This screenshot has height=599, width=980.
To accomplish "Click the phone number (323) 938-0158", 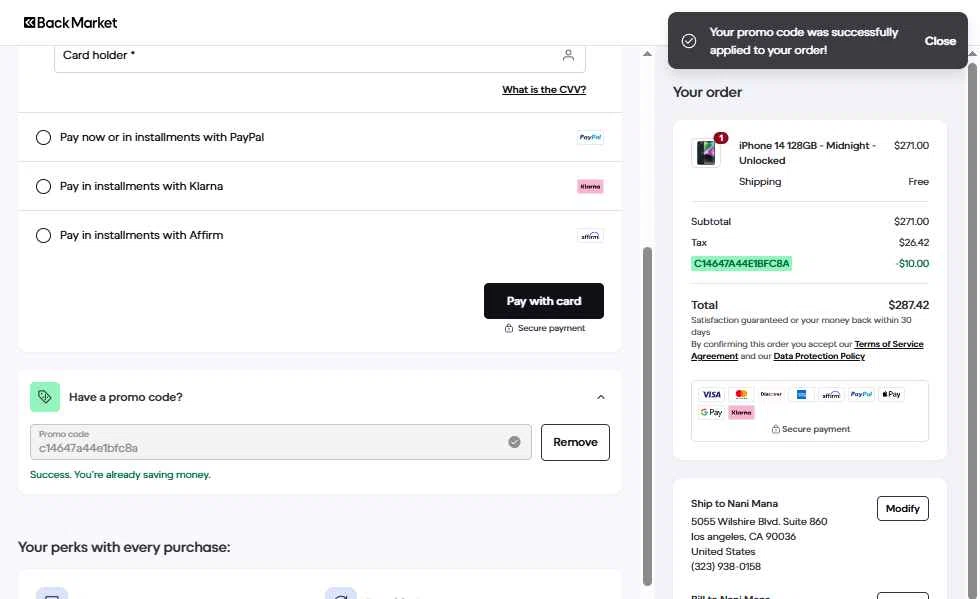I will 726,566.
